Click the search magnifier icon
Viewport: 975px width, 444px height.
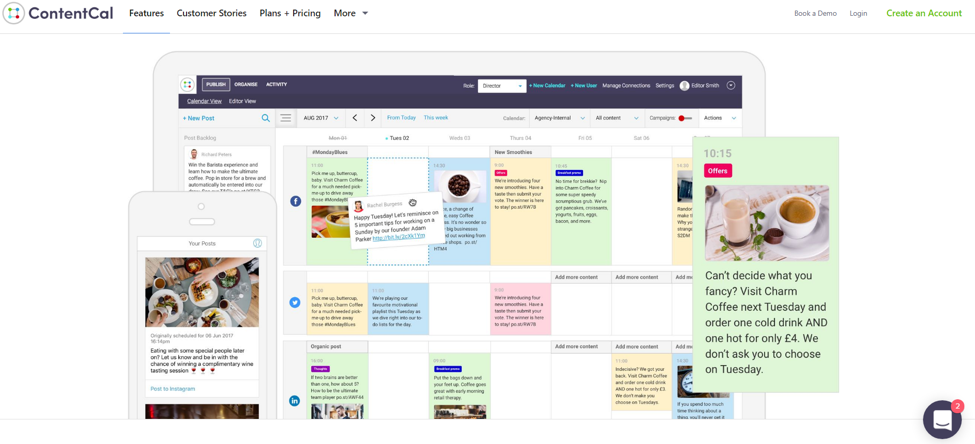tap(266, 118)
